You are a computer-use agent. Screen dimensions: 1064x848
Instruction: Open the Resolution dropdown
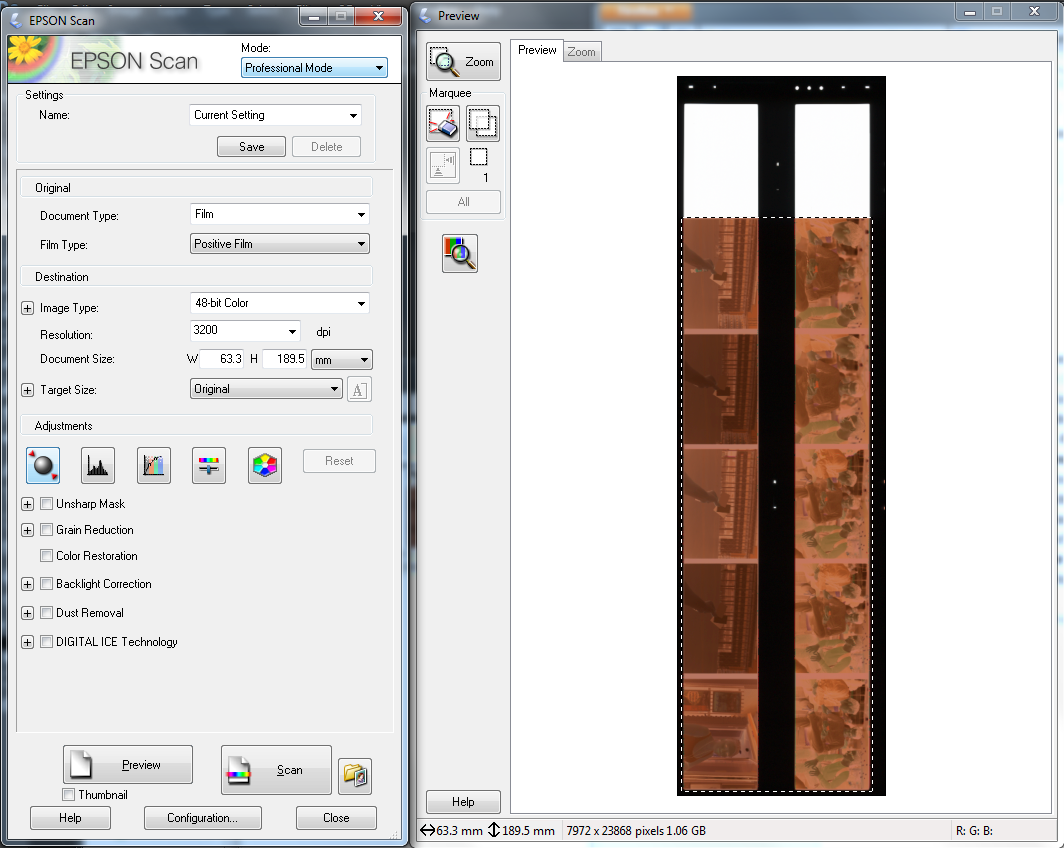[x=244, y=330]
